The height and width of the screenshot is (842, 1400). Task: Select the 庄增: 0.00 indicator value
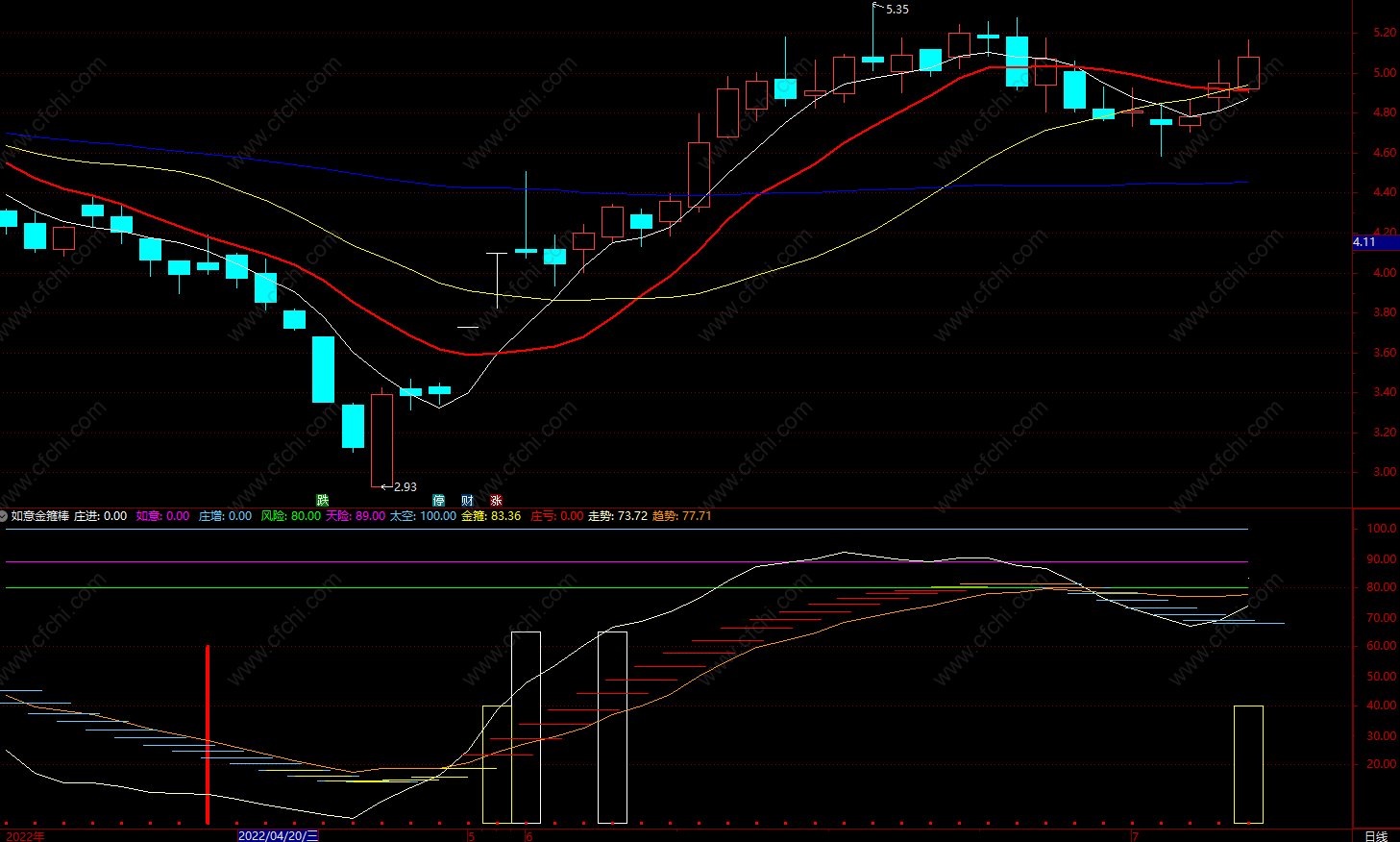[225, 516]
